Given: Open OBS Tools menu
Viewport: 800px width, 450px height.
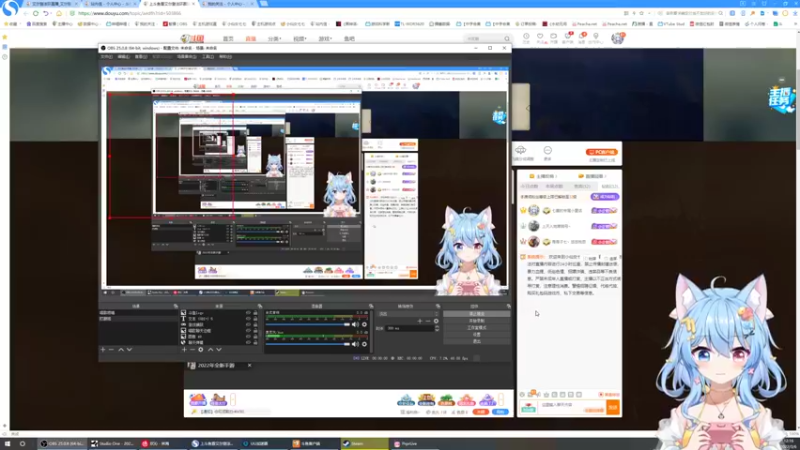Looking at the screenshot, I should tap(208, 57).
